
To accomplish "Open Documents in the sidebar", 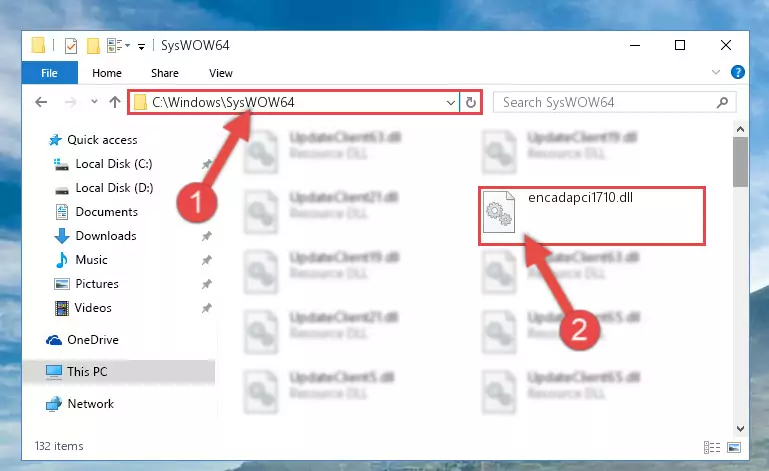I will (106, 212).
